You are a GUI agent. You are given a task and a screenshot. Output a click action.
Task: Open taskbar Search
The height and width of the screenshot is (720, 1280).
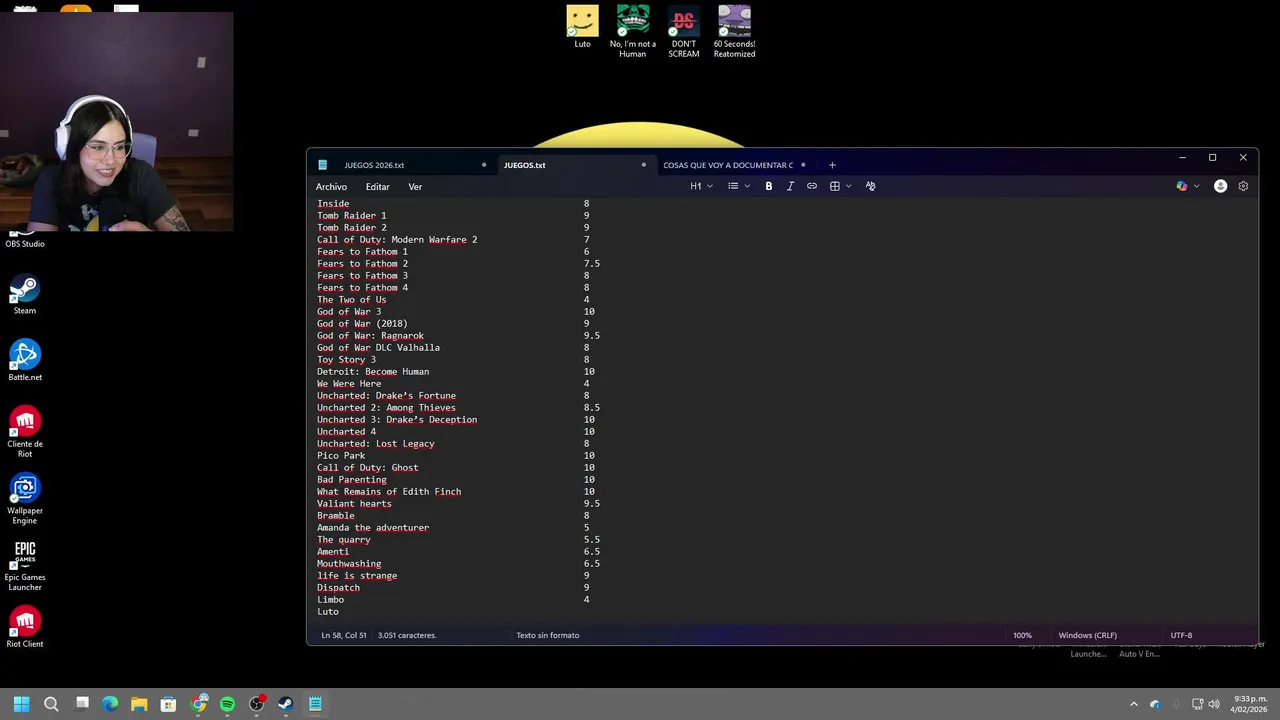pos(51,704)
